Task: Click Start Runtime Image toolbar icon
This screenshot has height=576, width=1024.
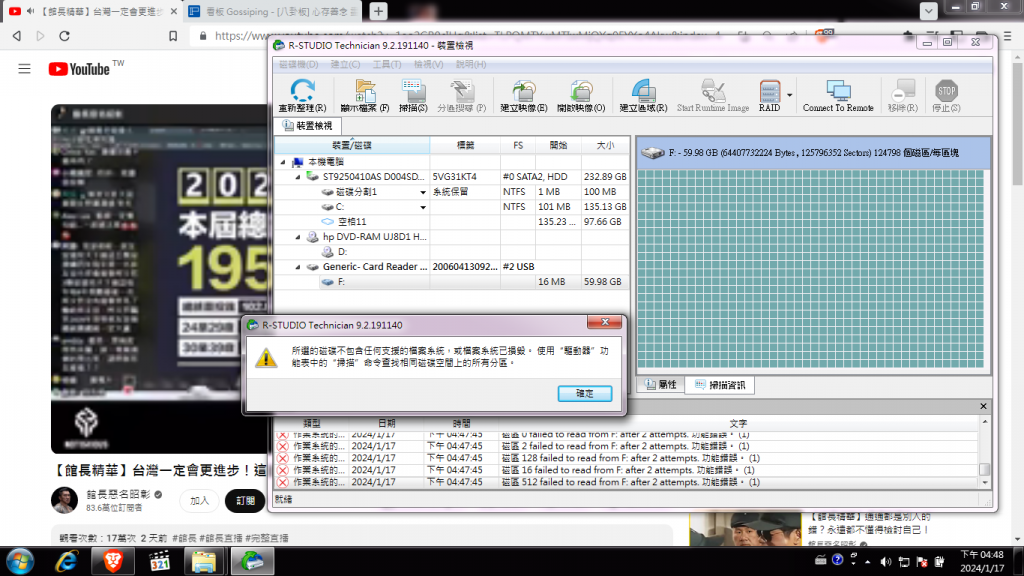Action: point(712,95)
